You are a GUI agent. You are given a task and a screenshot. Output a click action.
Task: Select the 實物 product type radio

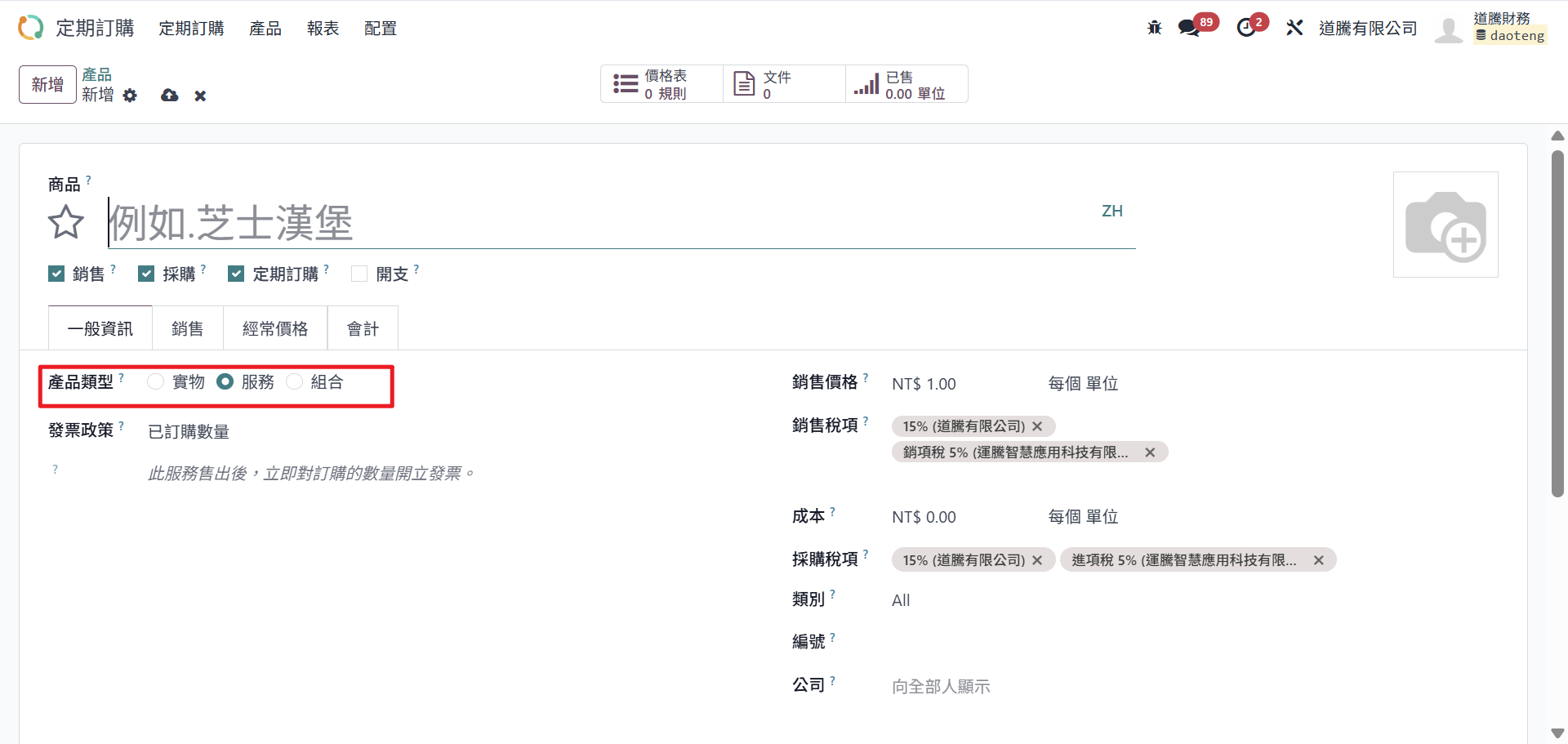pos(156,381)
